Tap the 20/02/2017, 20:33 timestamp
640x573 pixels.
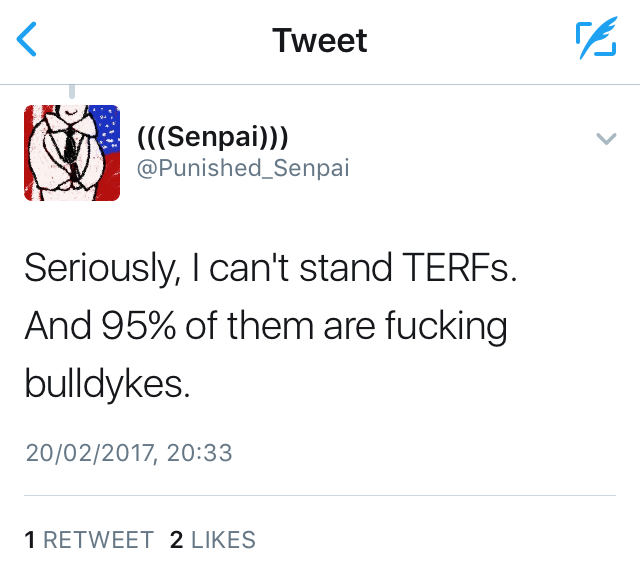point(128,453)
